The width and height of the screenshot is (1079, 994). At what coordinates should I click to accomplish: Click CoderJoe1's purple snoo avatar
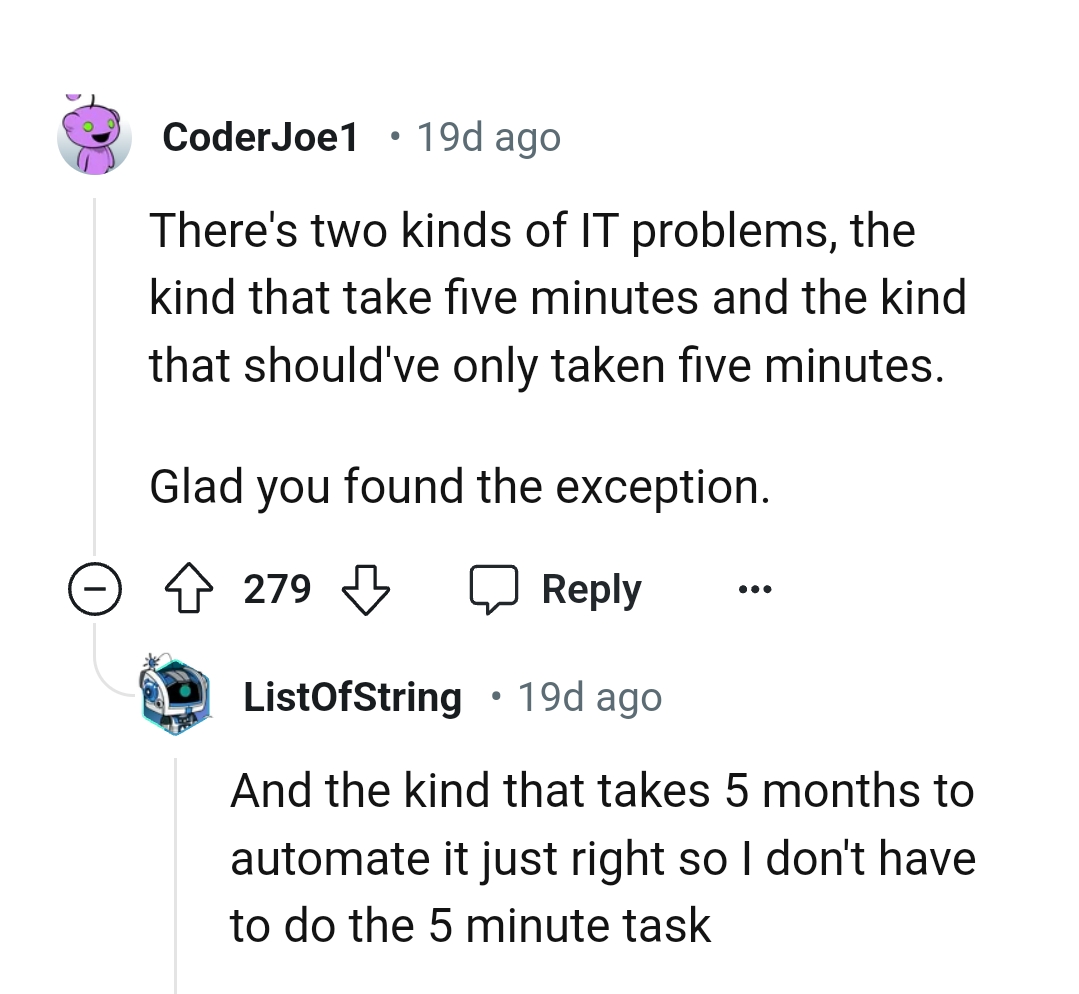click(x=95, y=135)
